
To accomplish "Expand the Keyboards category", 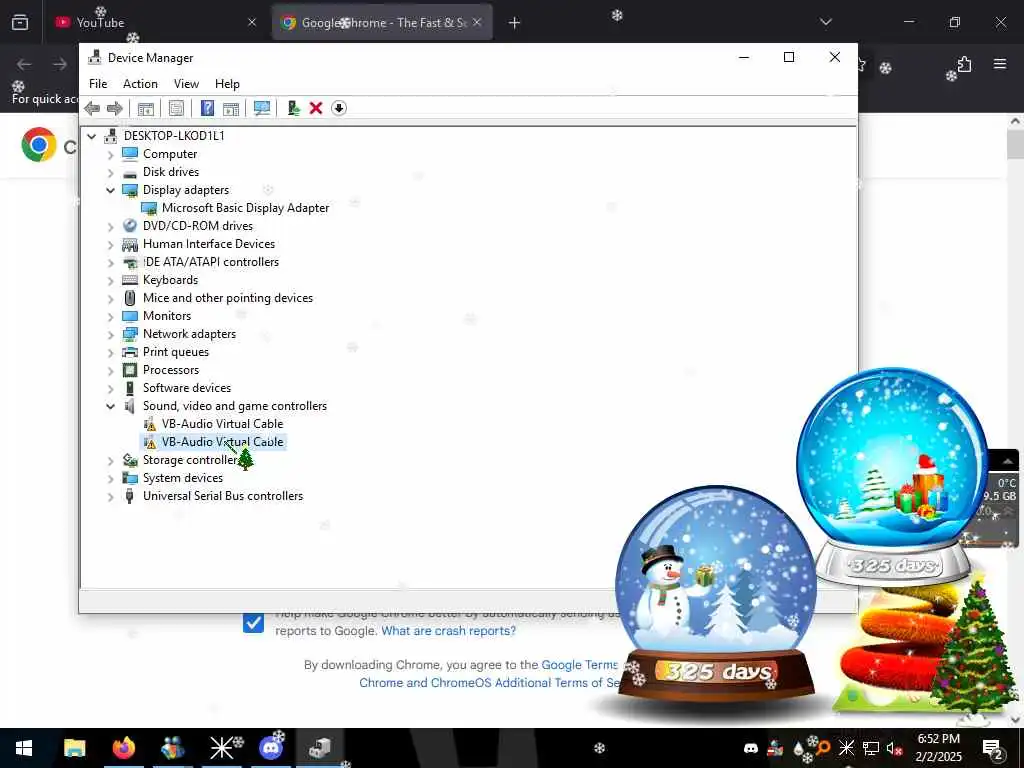I will 110,281.
